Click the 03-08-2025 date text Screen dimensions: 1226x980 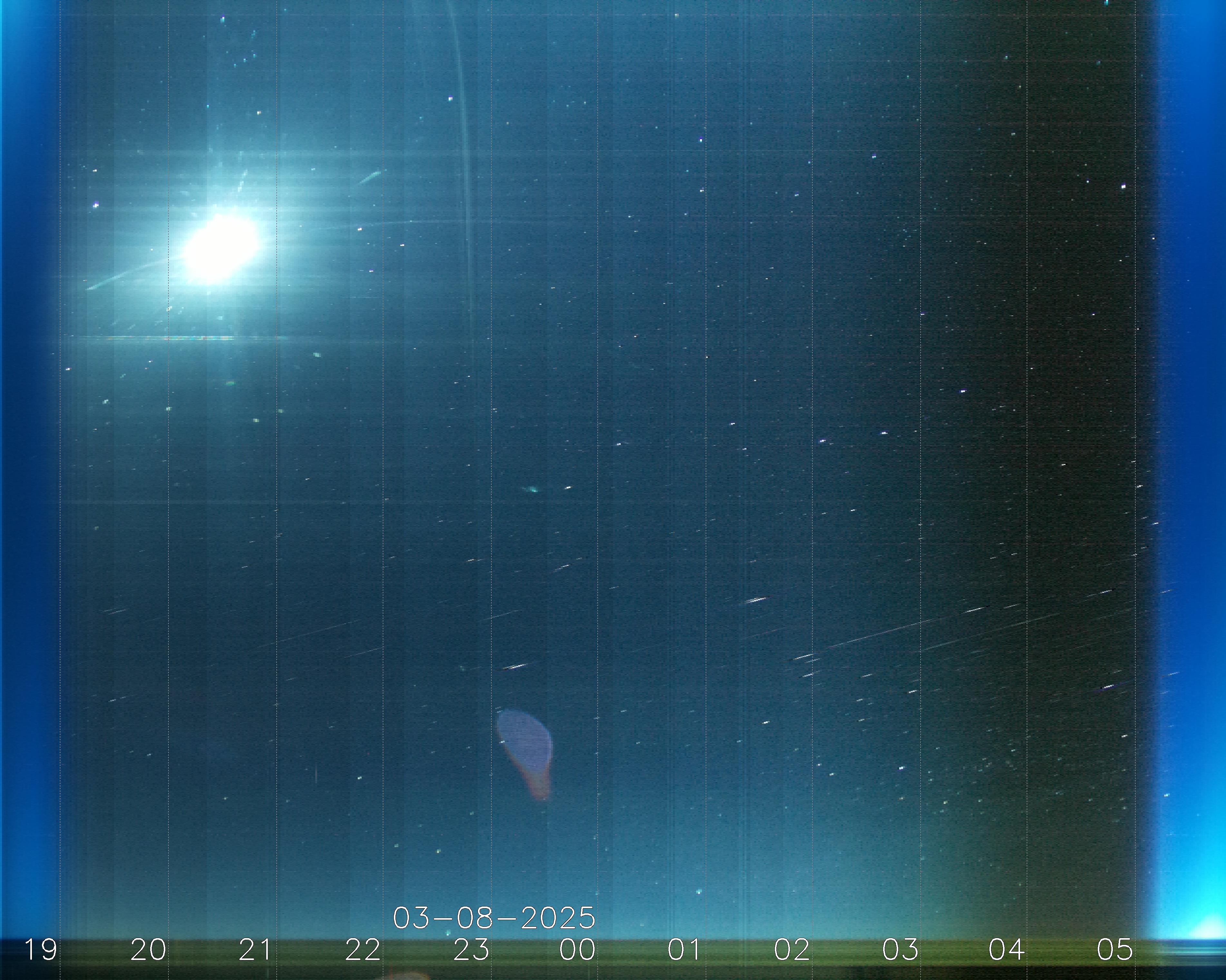(x=493, y=917)
